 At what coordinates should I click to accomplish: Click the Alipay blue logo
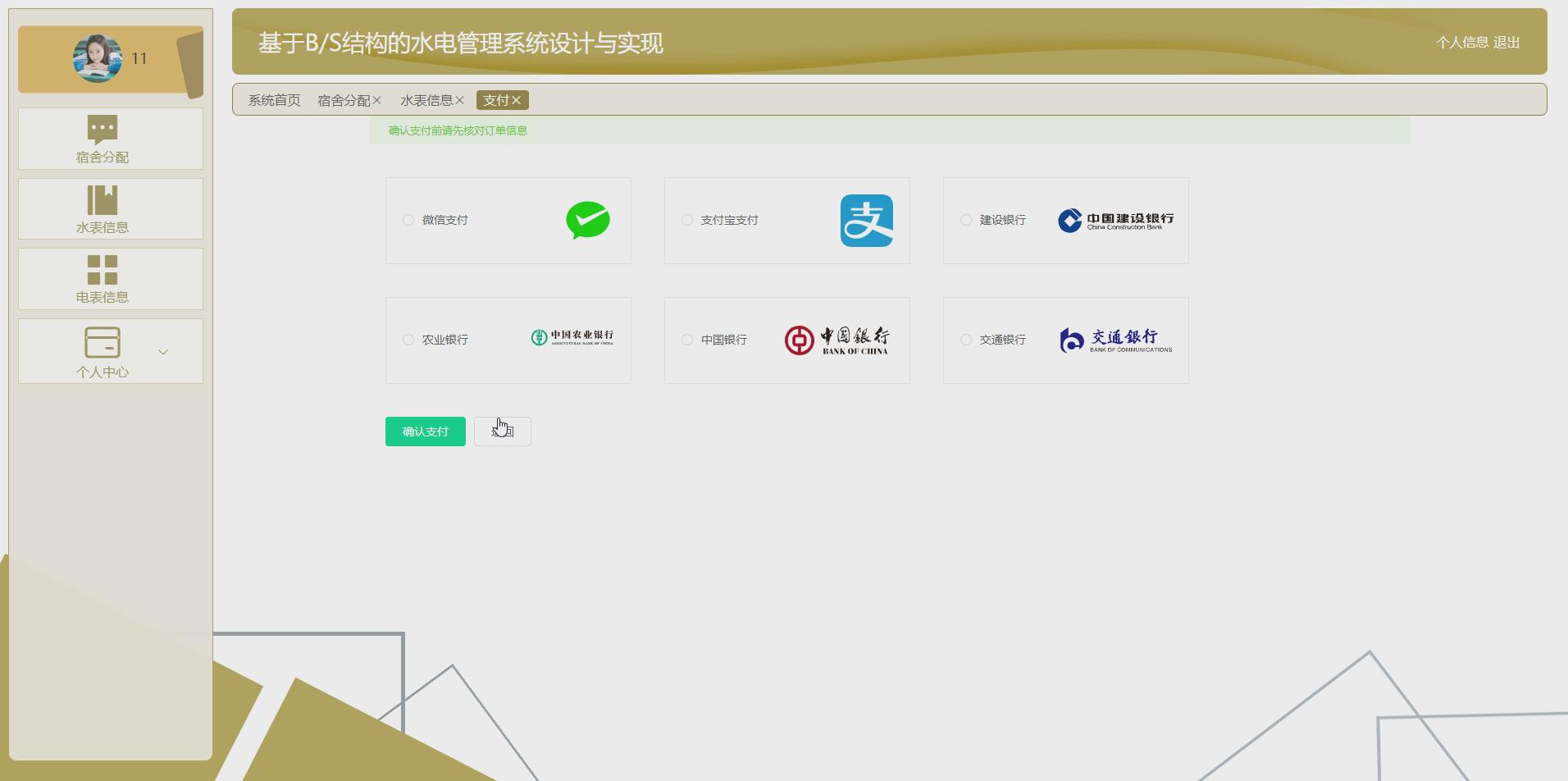point(867,221)
